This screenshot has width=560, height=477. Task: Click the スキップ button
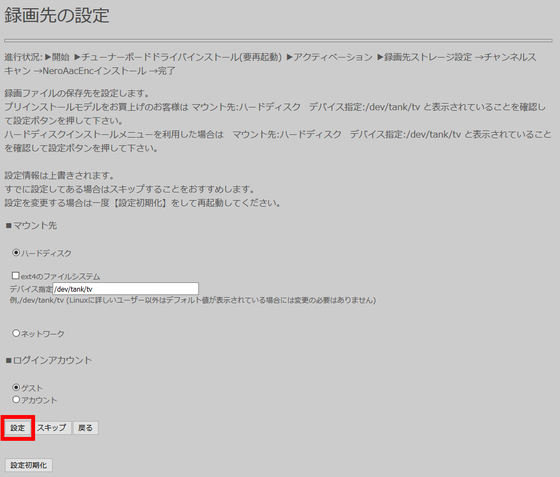pos(52,428)
